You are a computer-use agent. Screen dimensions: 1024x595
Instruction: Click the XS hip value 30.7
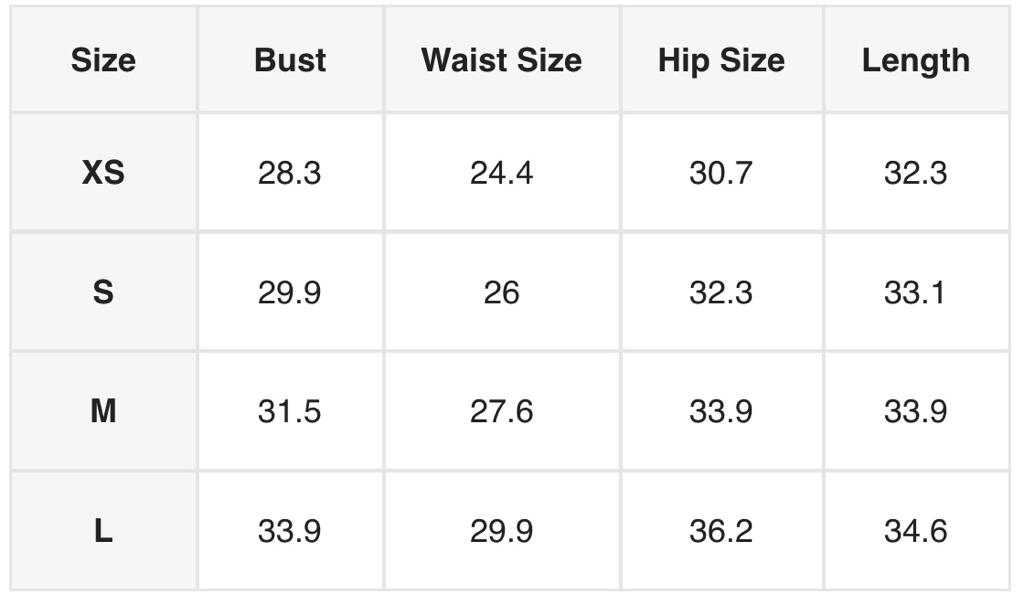721,173
